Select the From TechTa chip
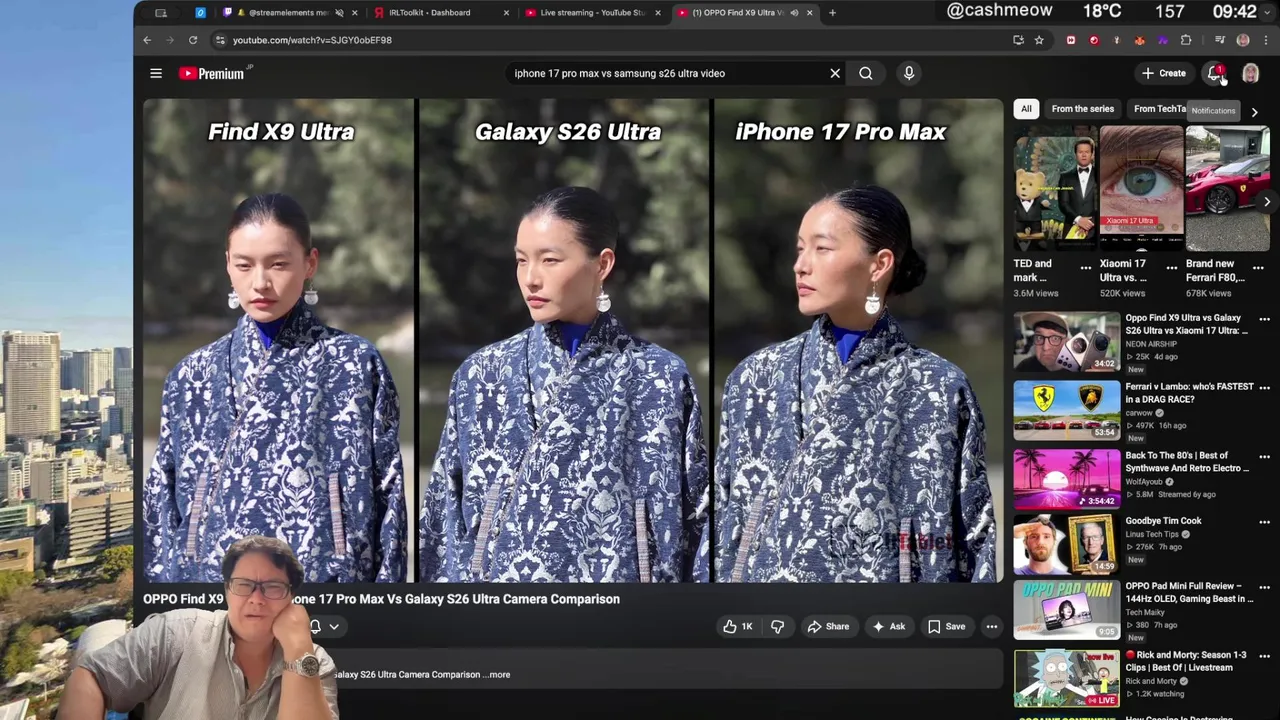Image resolution: width=1280 pixels, height=720 pixels. [x=1160, y=109]
